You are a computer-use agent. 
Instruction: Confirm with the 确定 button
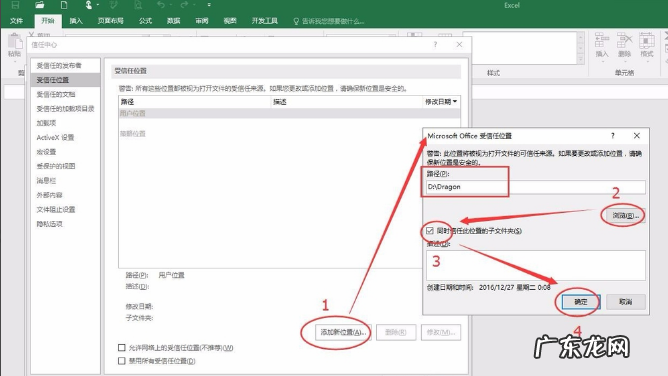581,302
